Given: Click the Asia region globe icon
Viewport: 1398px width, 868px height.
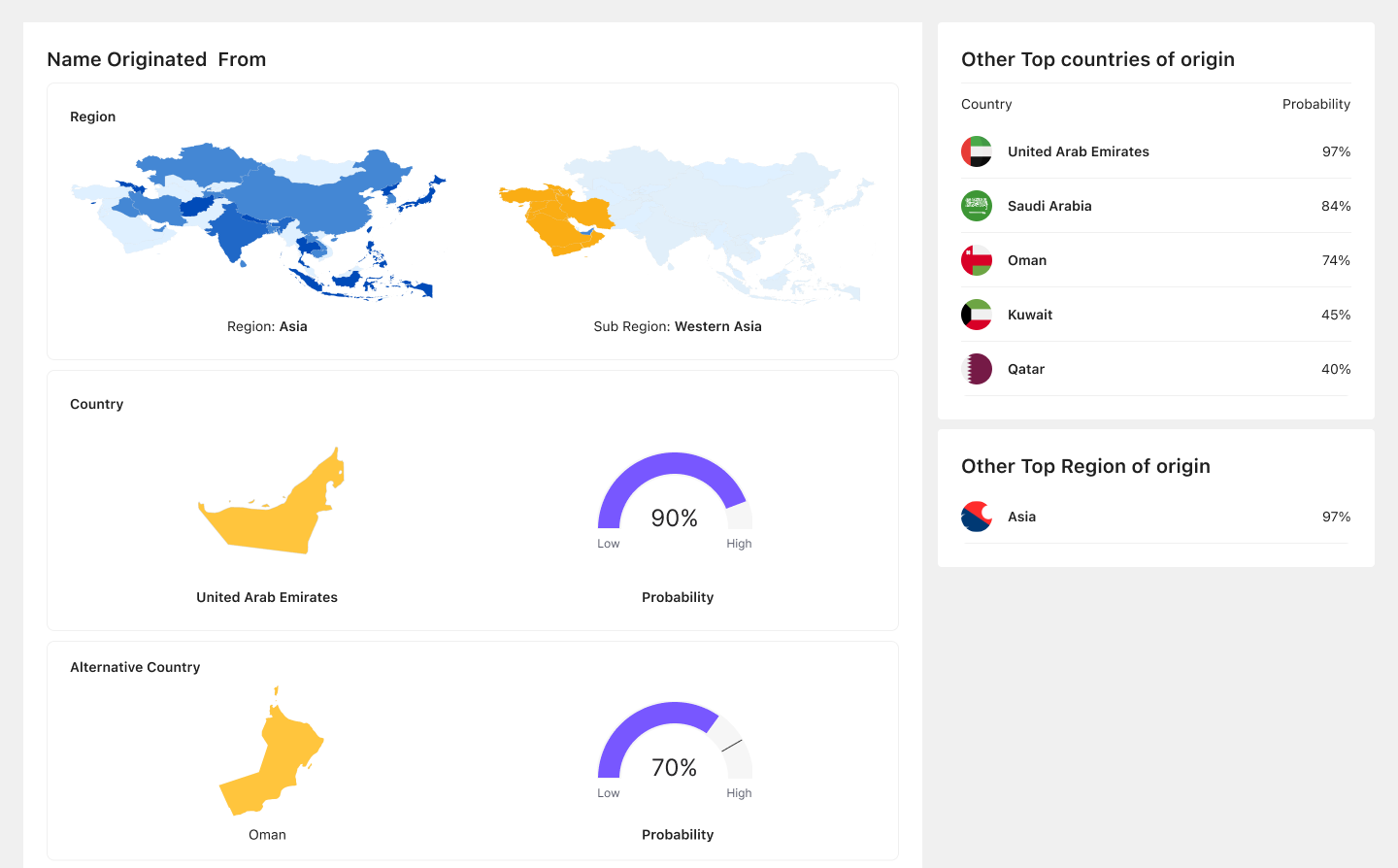Looking at the screenshot, I should (x=977, y=517).
